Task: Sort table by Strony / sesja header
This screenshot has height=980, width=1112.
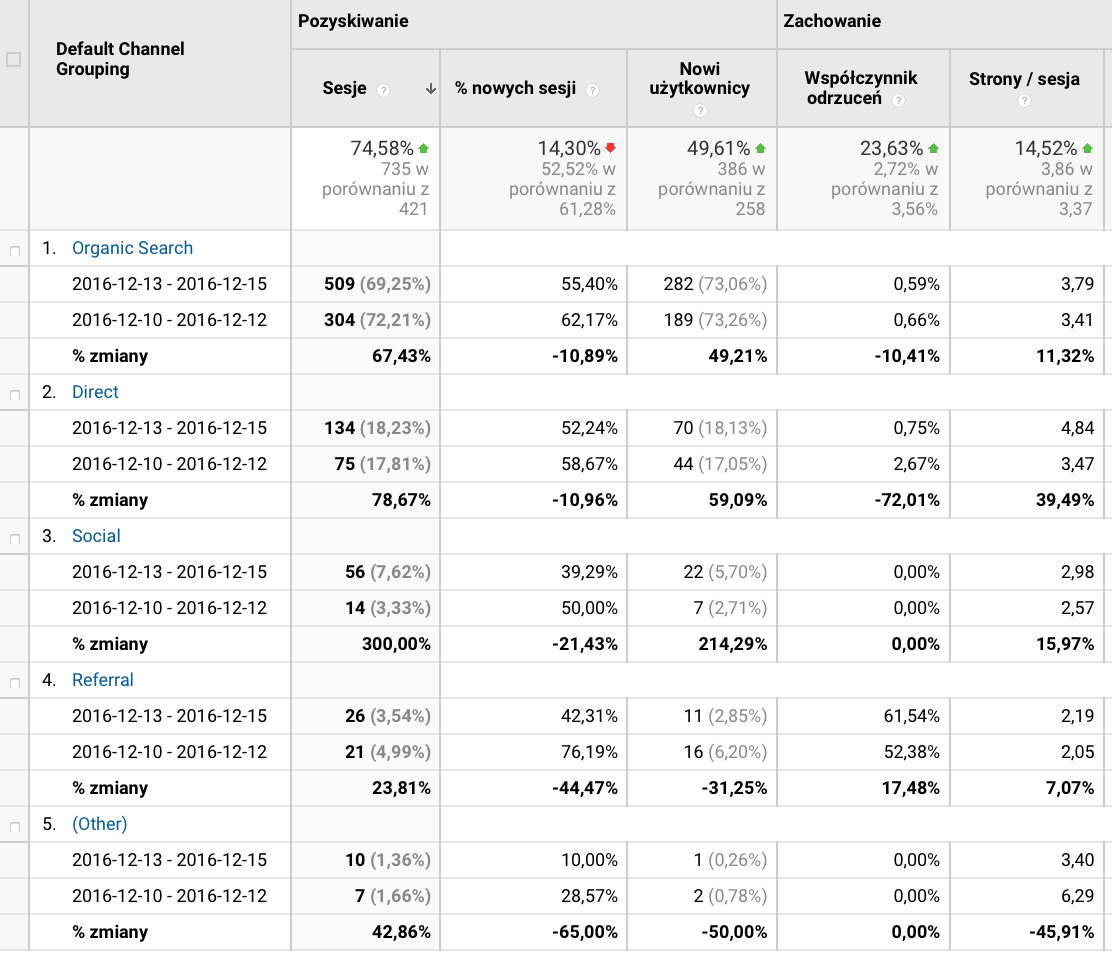Action: click(x=1023, y=79)
